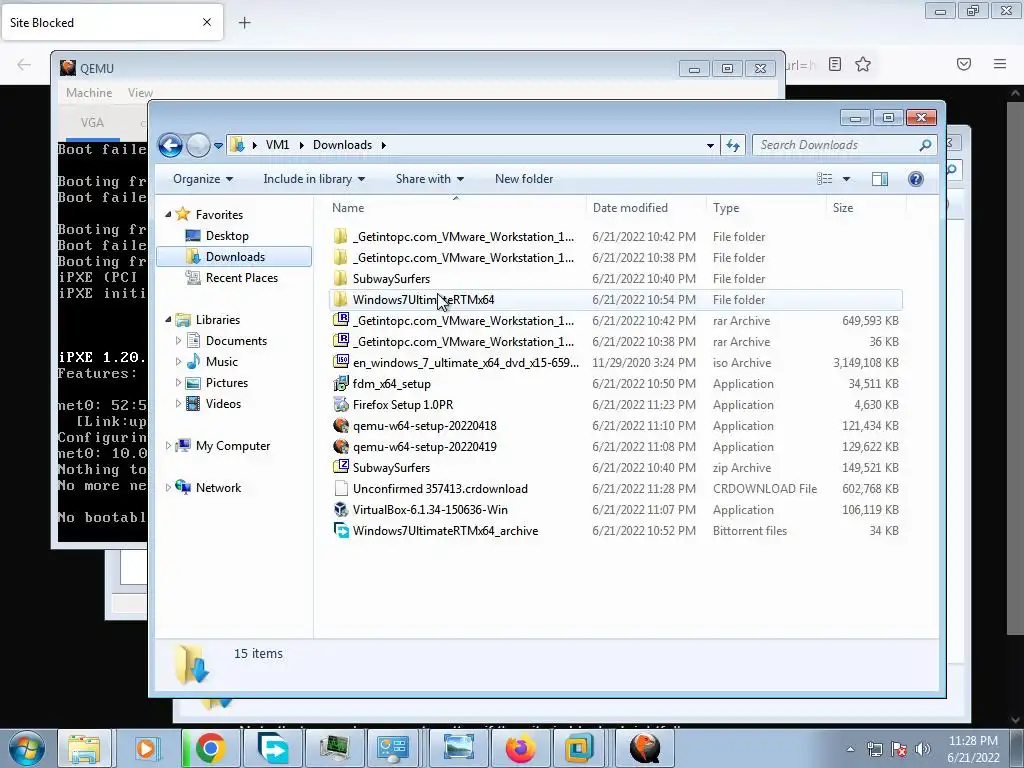Open the address bar history dropdown
The image size is (1024, 768).
pos(711,146)
